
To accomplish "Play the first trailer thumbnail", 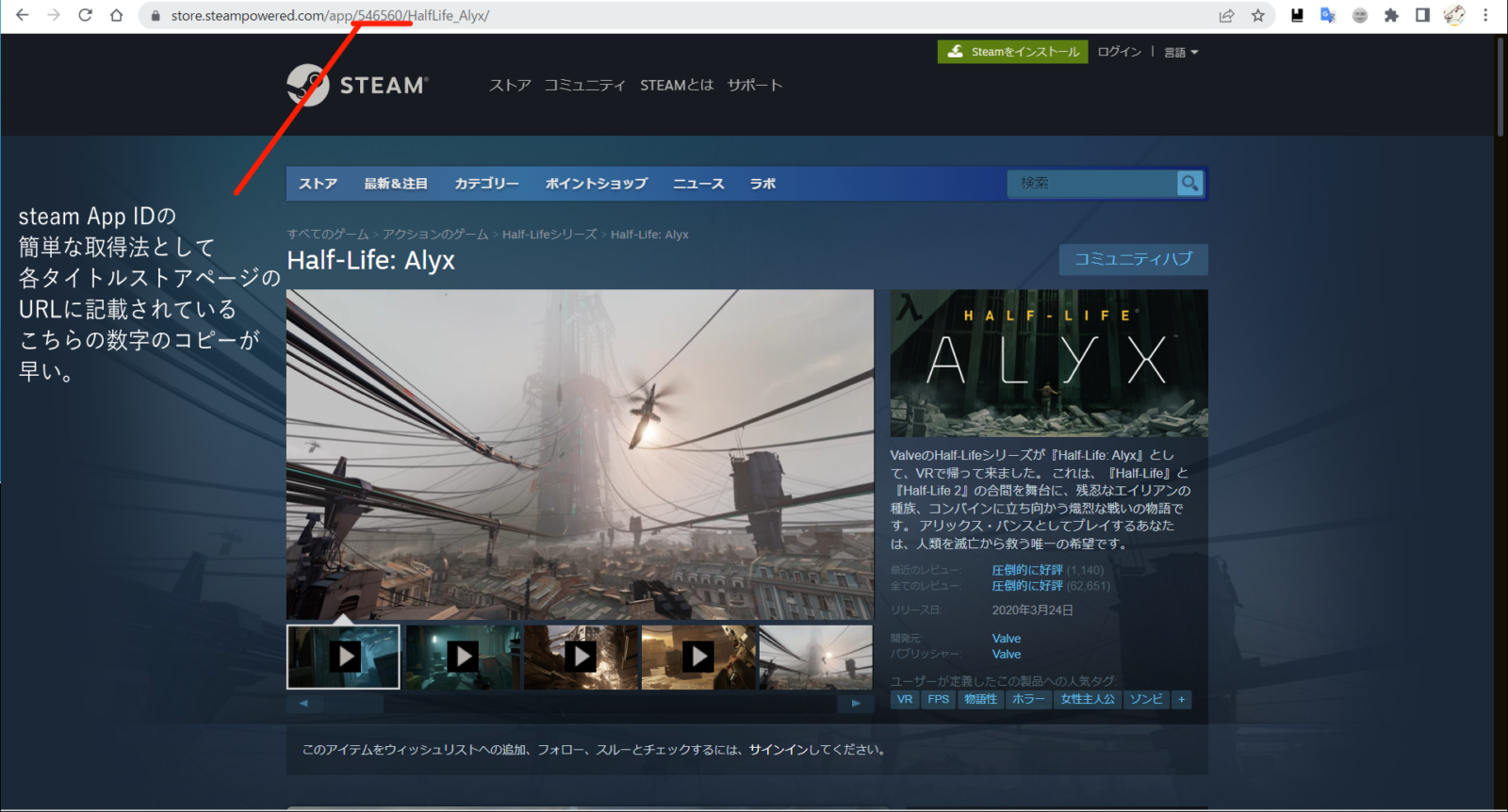I will [x=343, y=657].
